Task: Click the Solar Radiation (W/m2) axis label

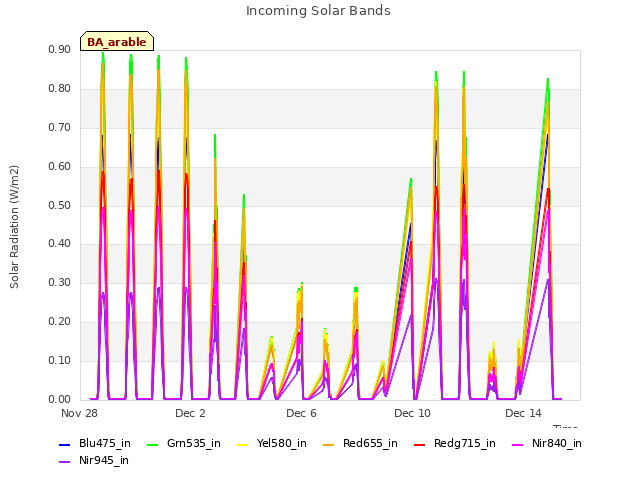Action: pyautogui.click(x=14, y=227)
